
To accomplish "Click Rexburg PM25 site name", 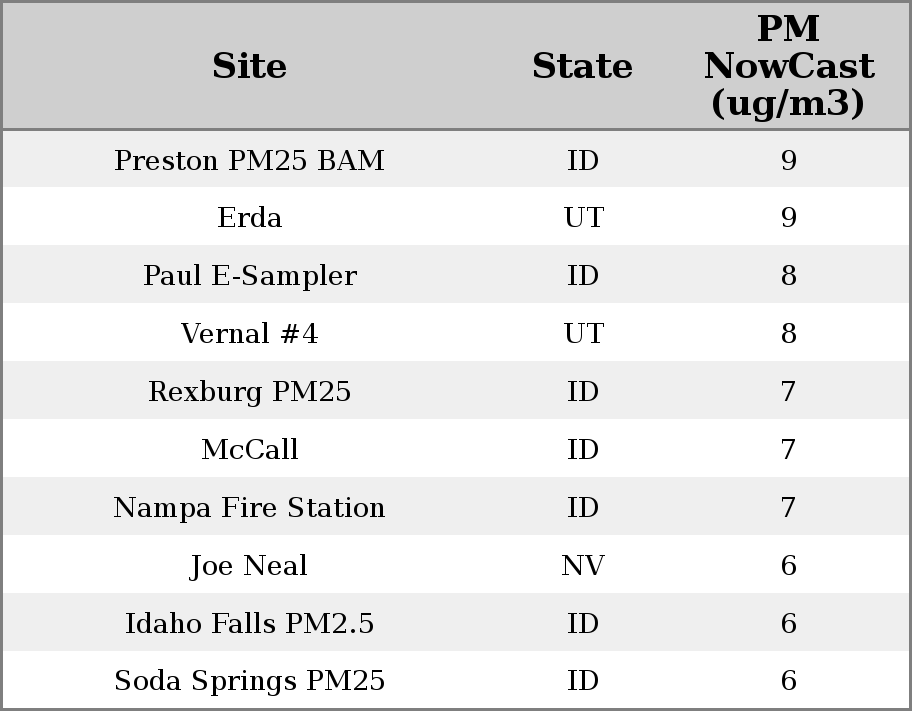I will [249, 392].
